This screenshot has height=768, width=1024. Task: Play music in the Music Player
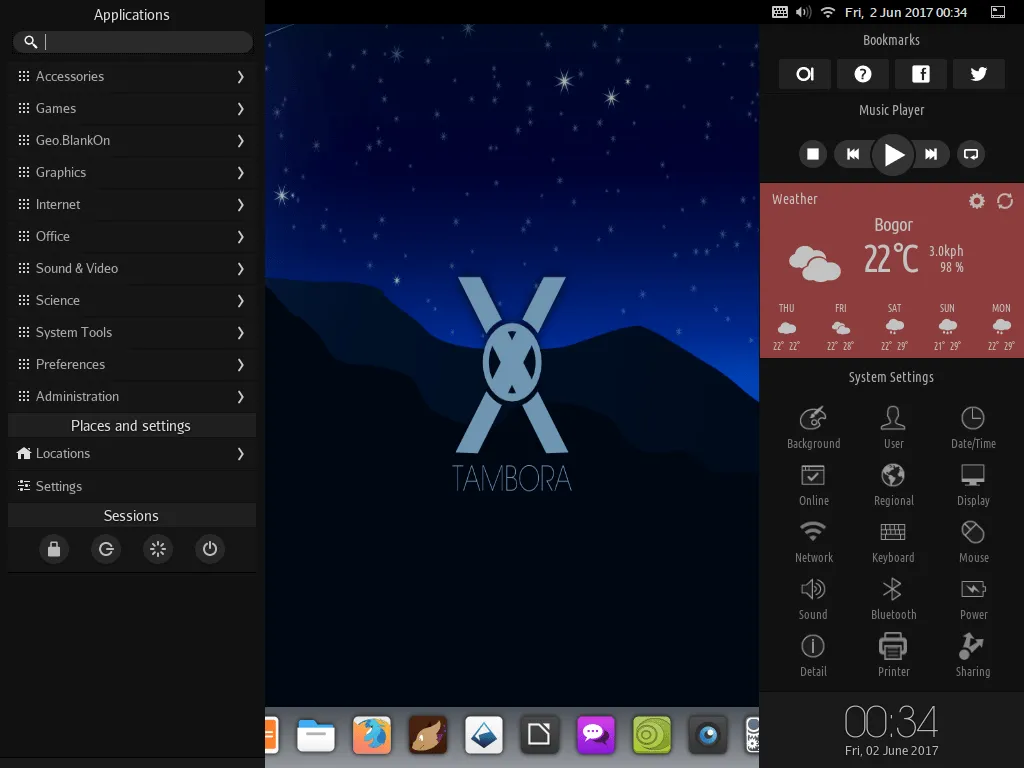pos(893,155)
